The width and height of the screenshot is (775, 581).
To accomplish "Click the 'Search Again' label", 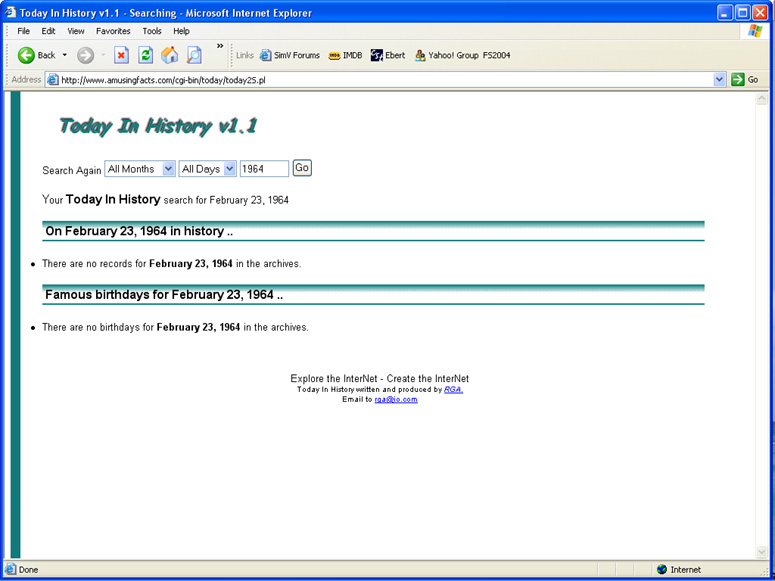I will click(x=72, y=170).
